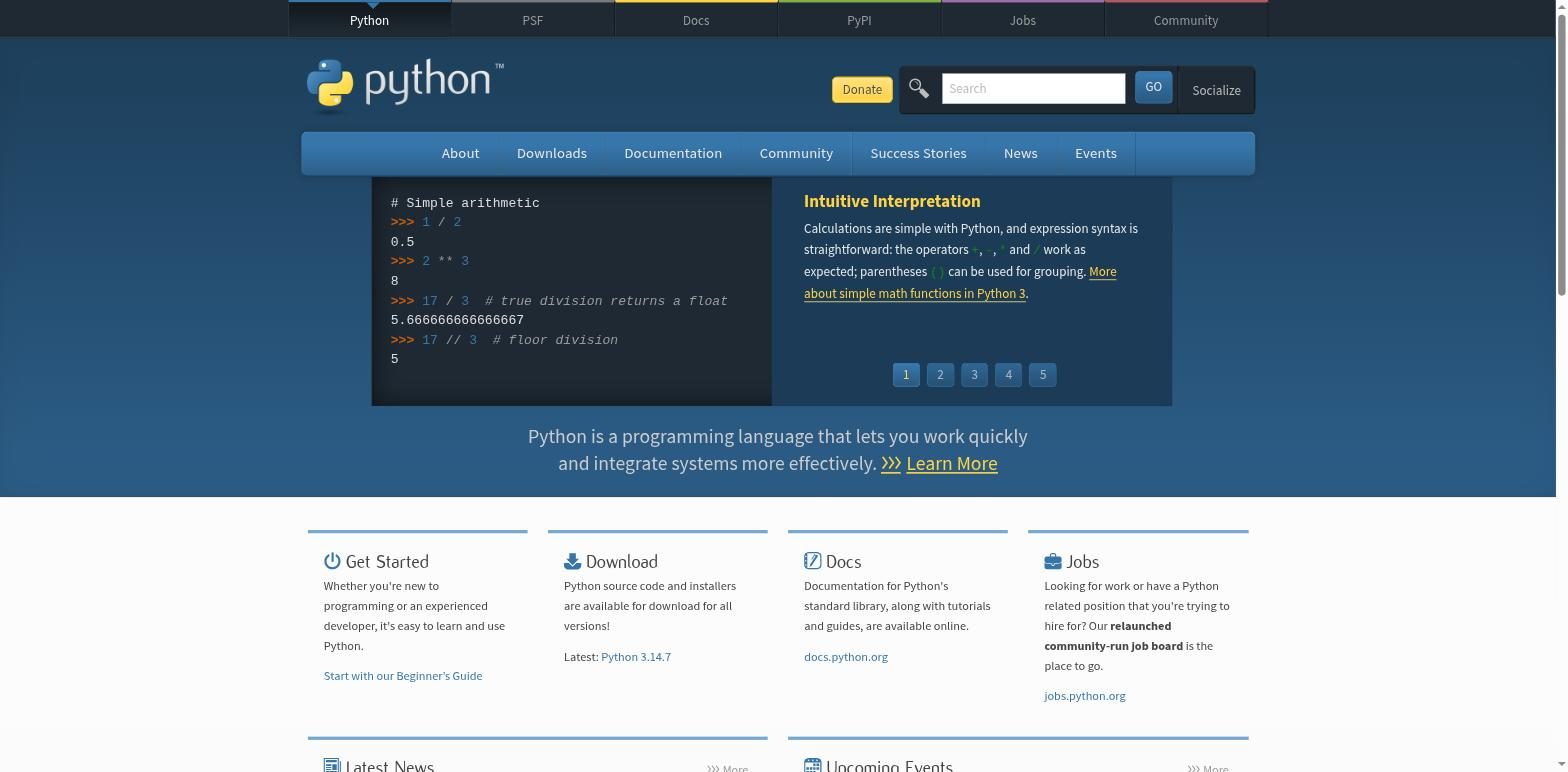
Task: Open the jobs.python.org link
Action: coord(1085,696)
